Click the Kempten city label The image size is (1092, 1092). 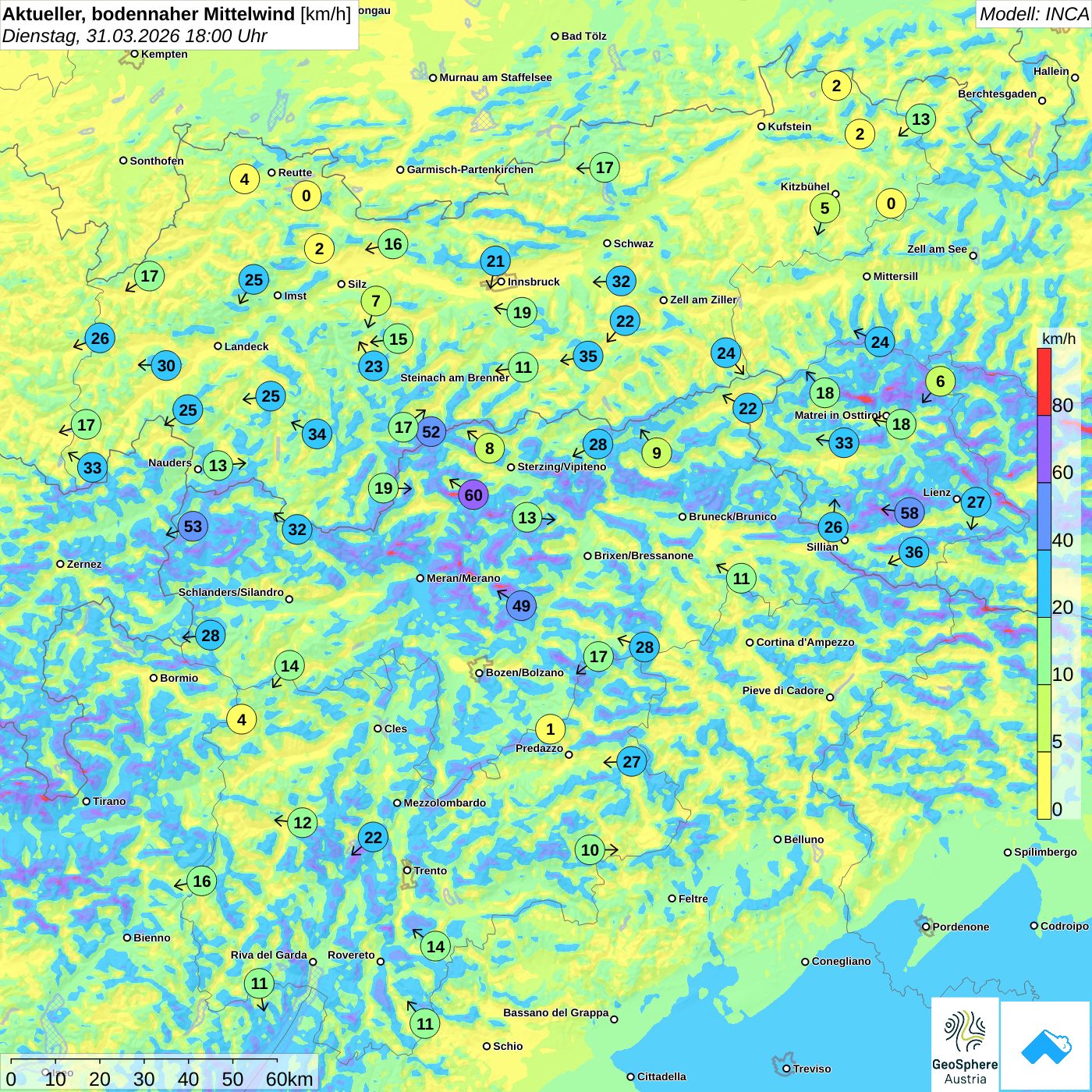coord(165,54)
